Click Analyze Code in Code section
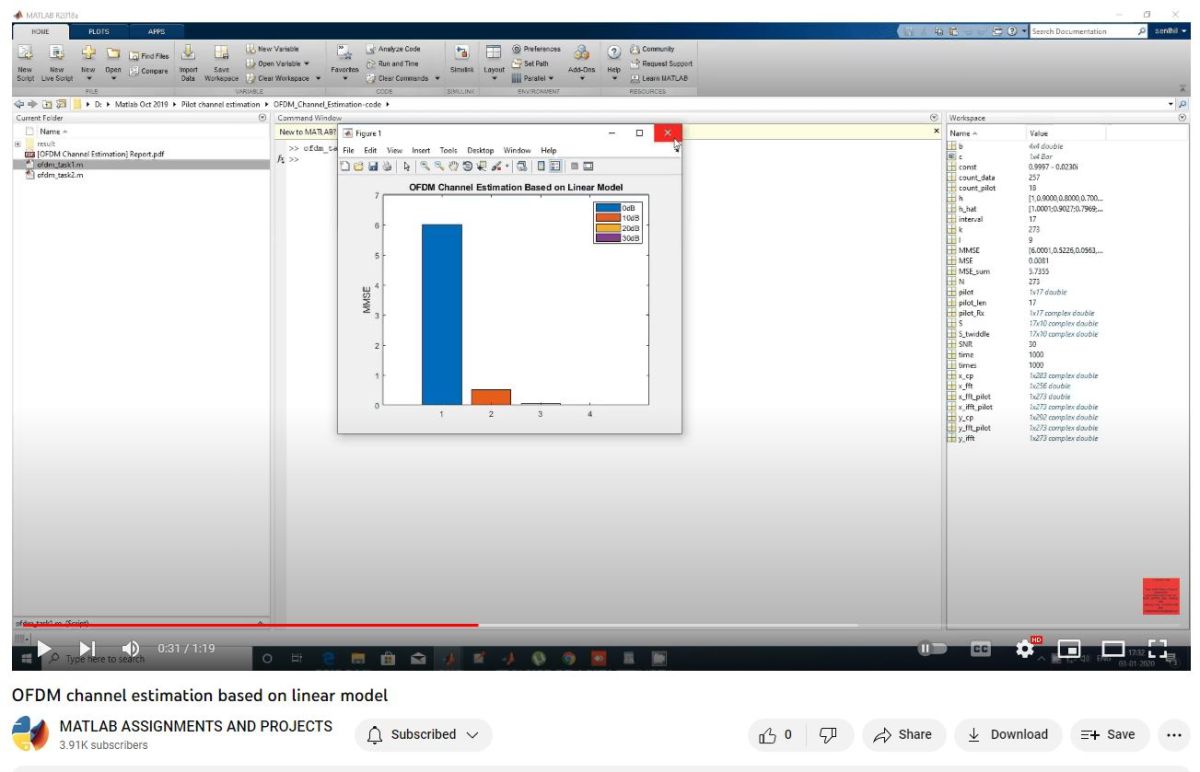The height and width of the screenshot is (772, 1200). coord(392,49)
